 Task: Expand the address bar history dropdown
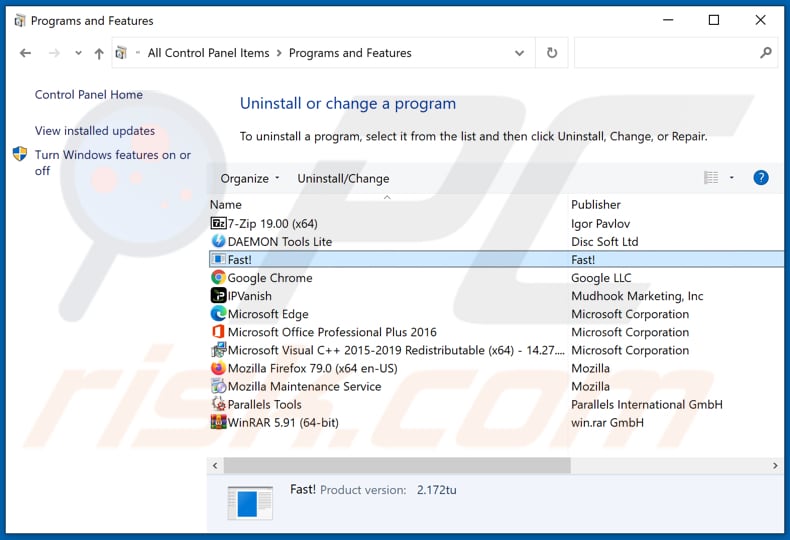coord(519,53)
